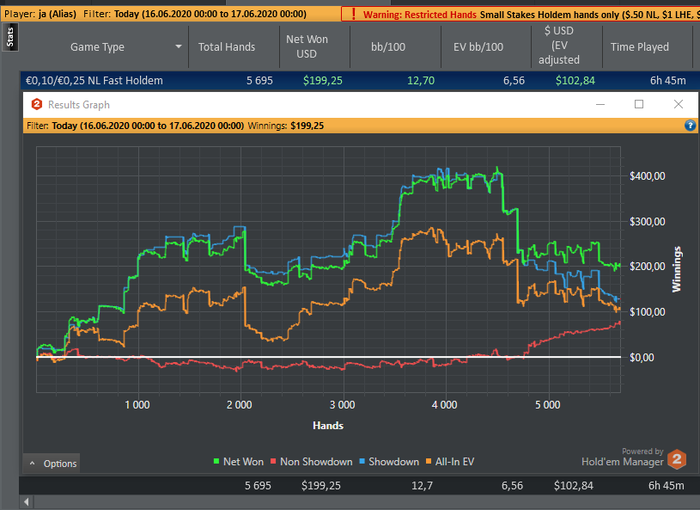Click the $400,00 axis label

pyautogui.click(x=647, y=176)
